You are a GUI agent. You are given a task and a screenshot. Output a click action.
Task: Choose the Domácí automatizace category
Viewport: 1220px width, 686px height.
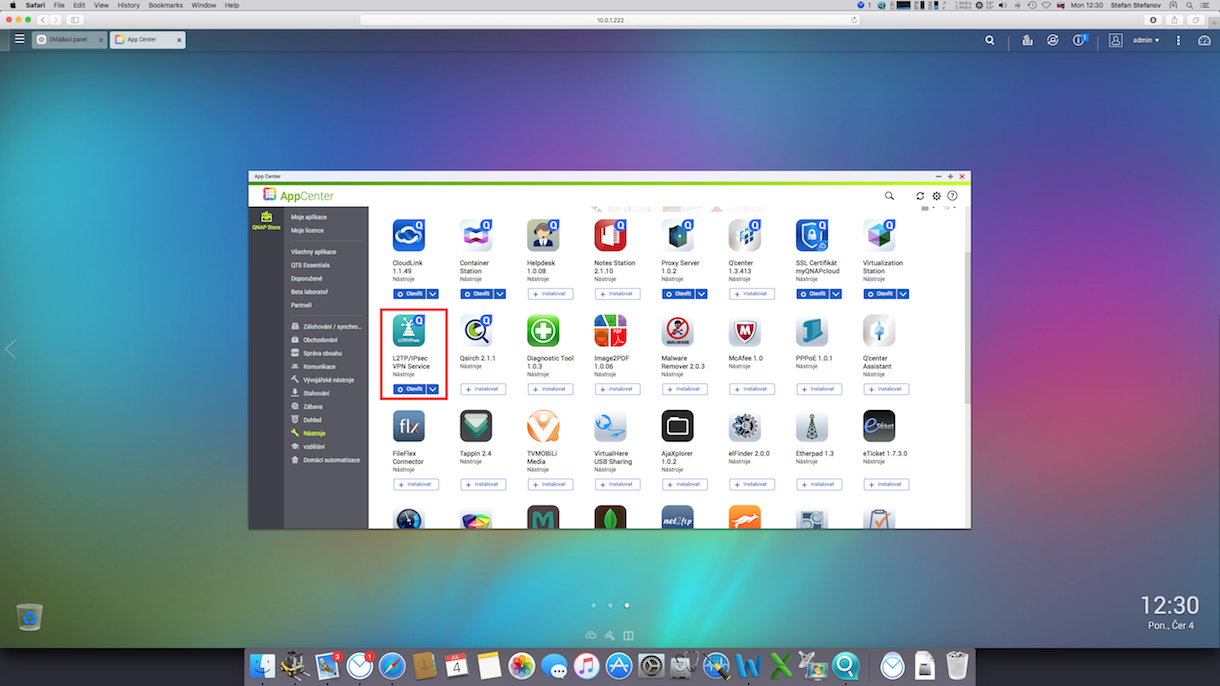(325, 460)
